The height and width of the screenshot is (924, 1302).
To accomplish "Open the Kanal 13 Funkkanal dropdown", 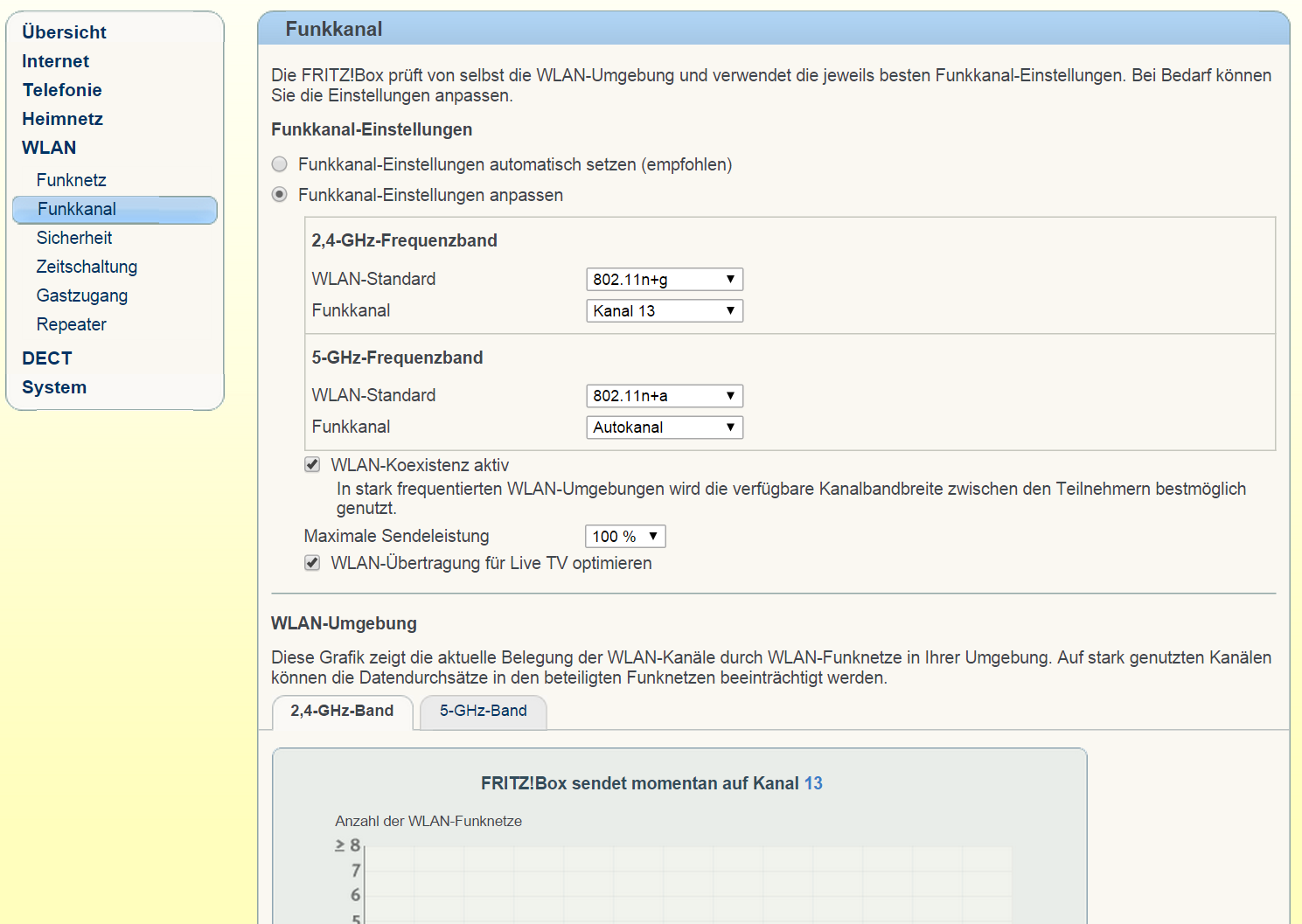I will (665, 311).
